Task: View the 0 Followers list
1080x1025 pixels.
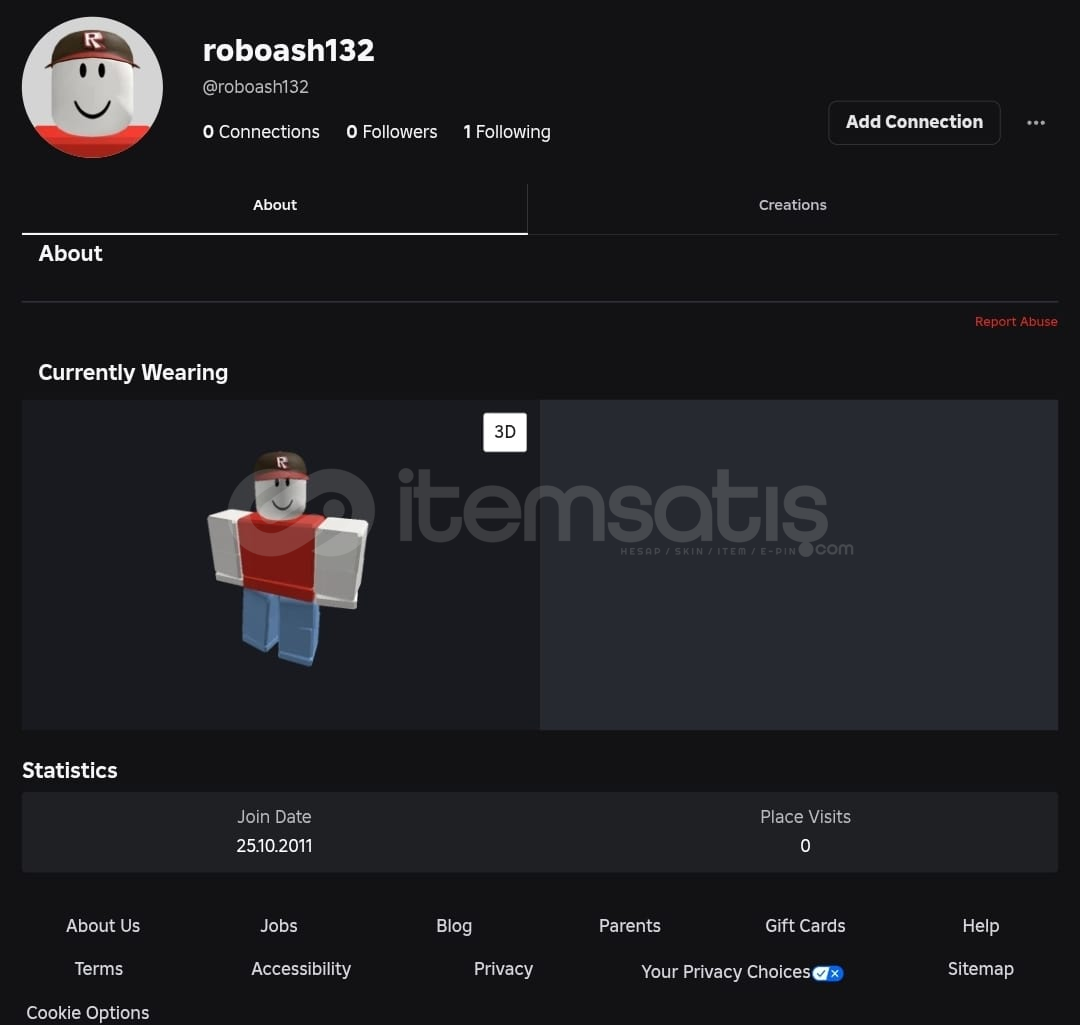Action: tap(391, 132)
